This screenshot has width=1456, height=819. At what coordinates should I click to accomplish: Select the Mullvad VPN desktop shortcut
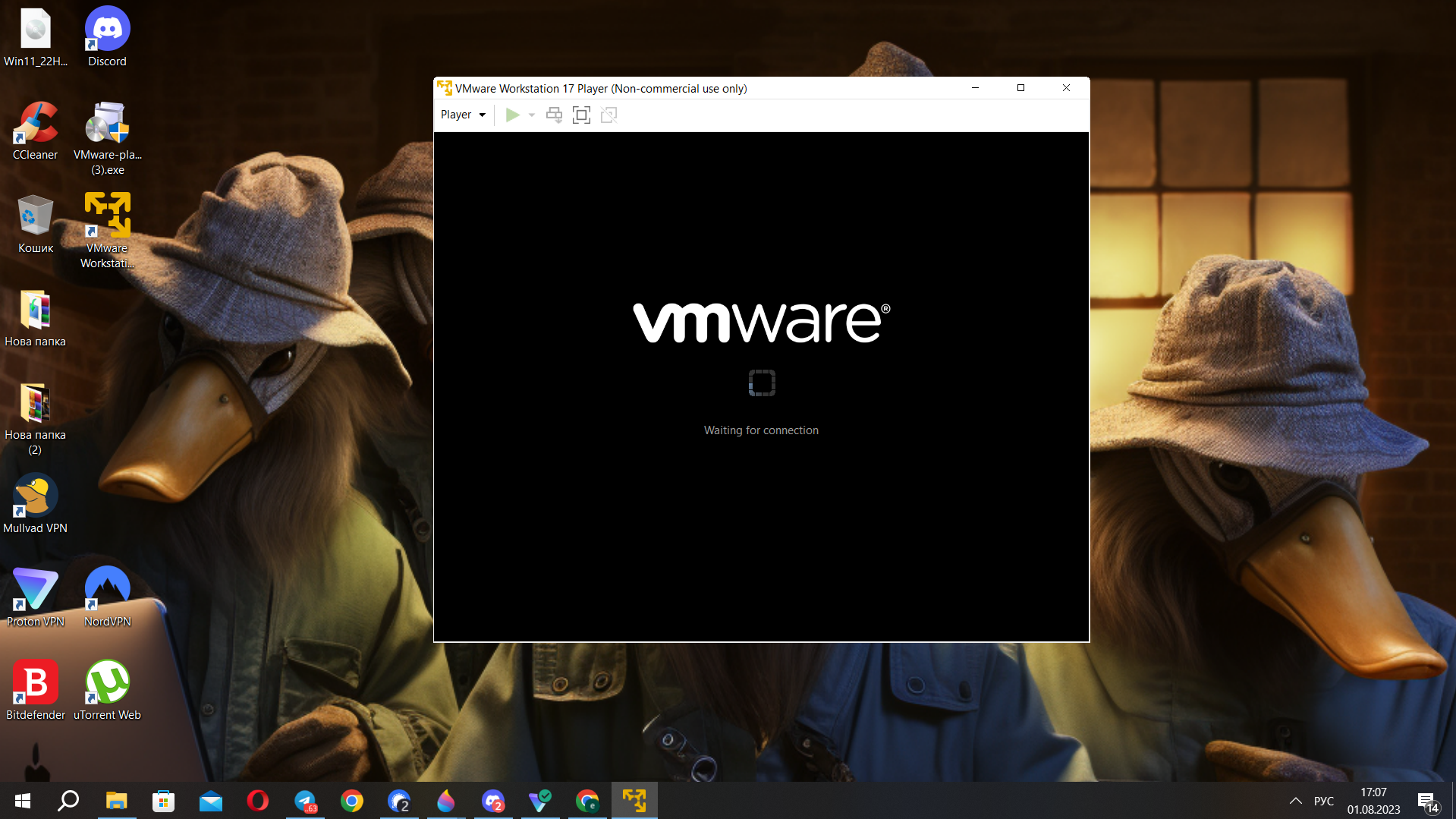[36, 504]
